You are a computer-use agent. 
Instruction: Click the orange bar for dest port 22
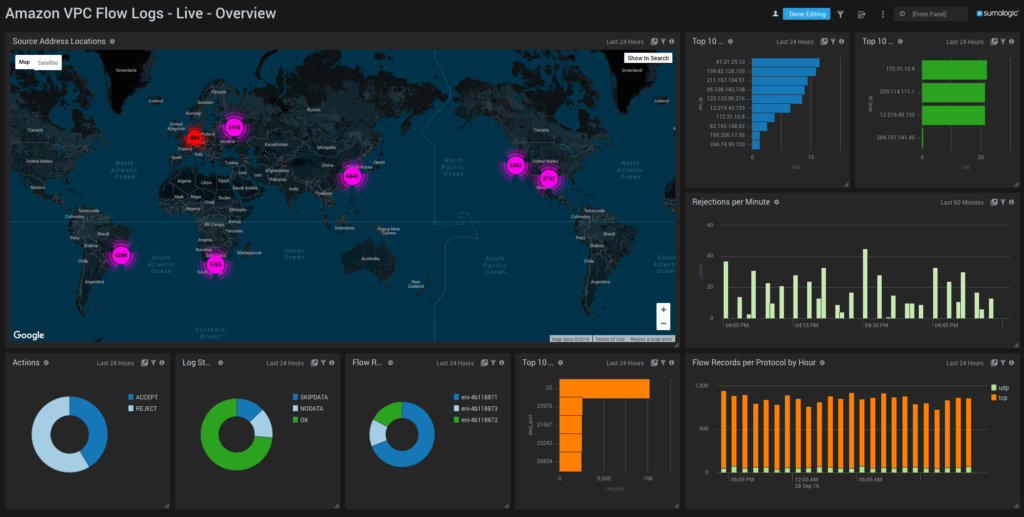tap(605, 388)
